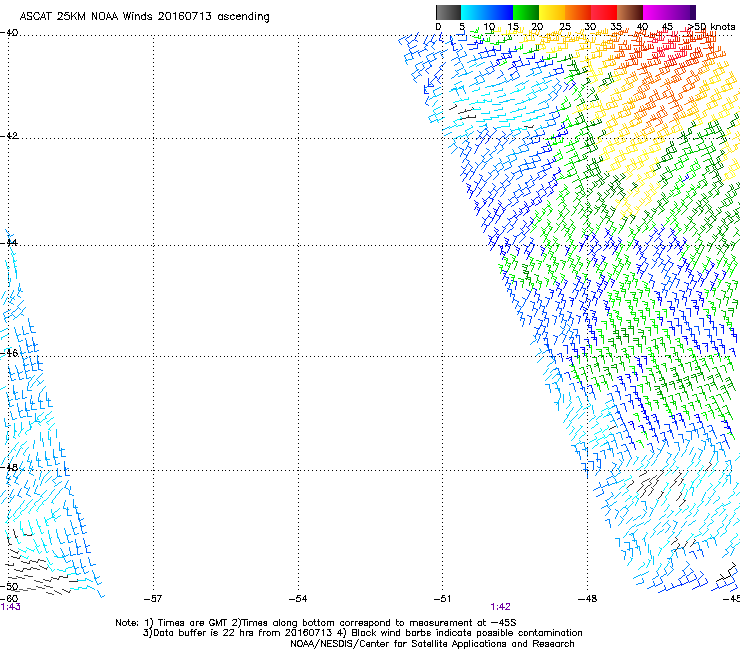Click the latitude label '-46'
Screen dimensions: 740x650
click(x=9, y=353)
